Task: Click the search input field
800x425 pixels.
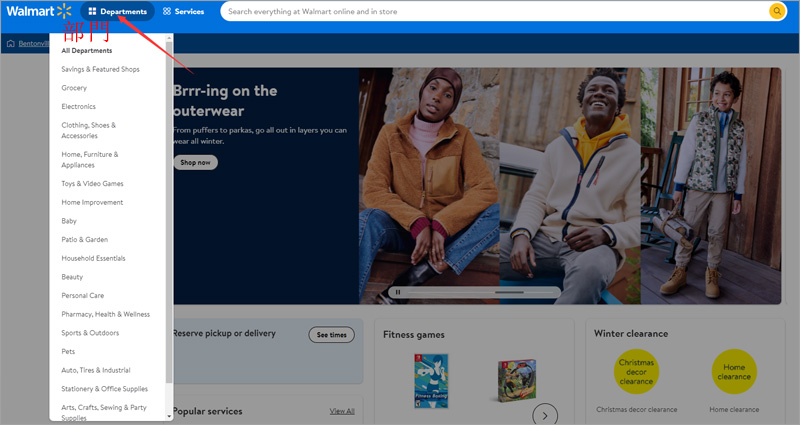Action: pyautogui.click(x=494, y=11)
